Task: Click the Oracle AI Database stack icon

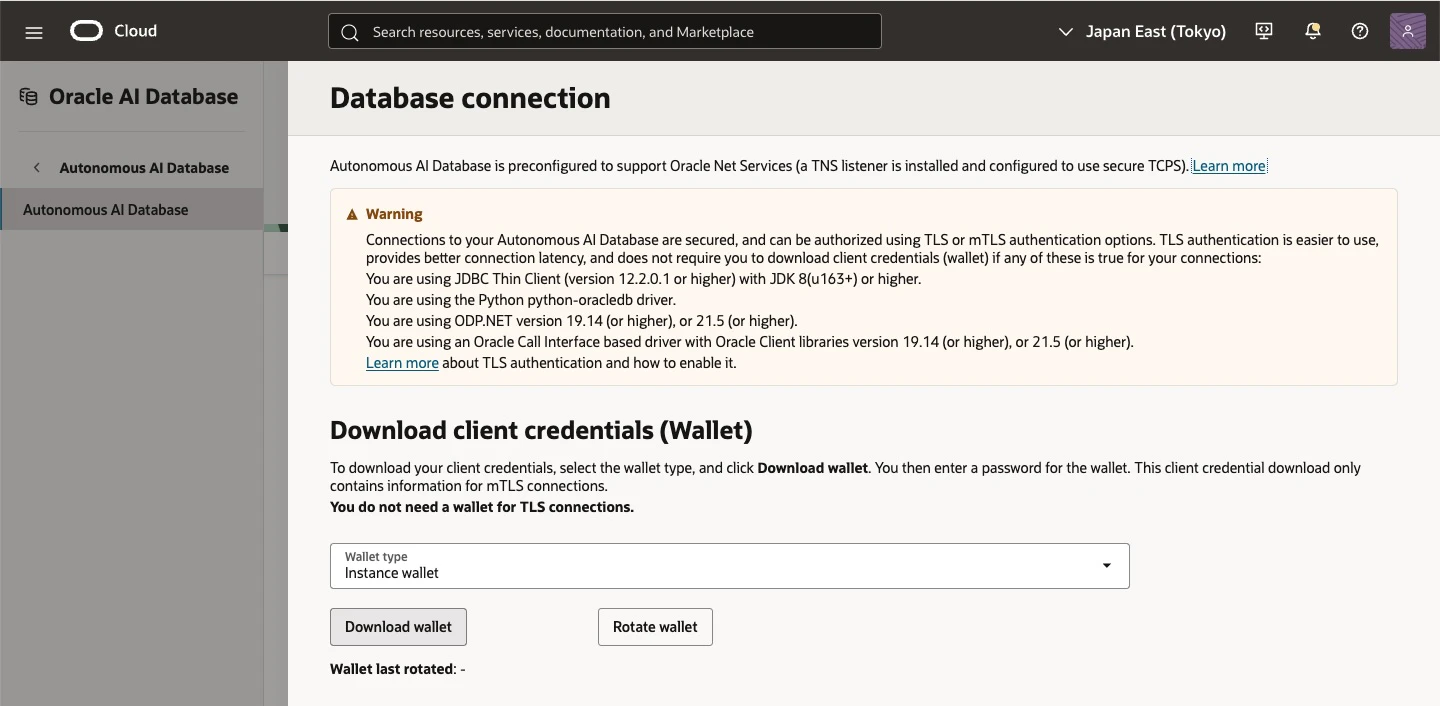Action: point(28,97)
